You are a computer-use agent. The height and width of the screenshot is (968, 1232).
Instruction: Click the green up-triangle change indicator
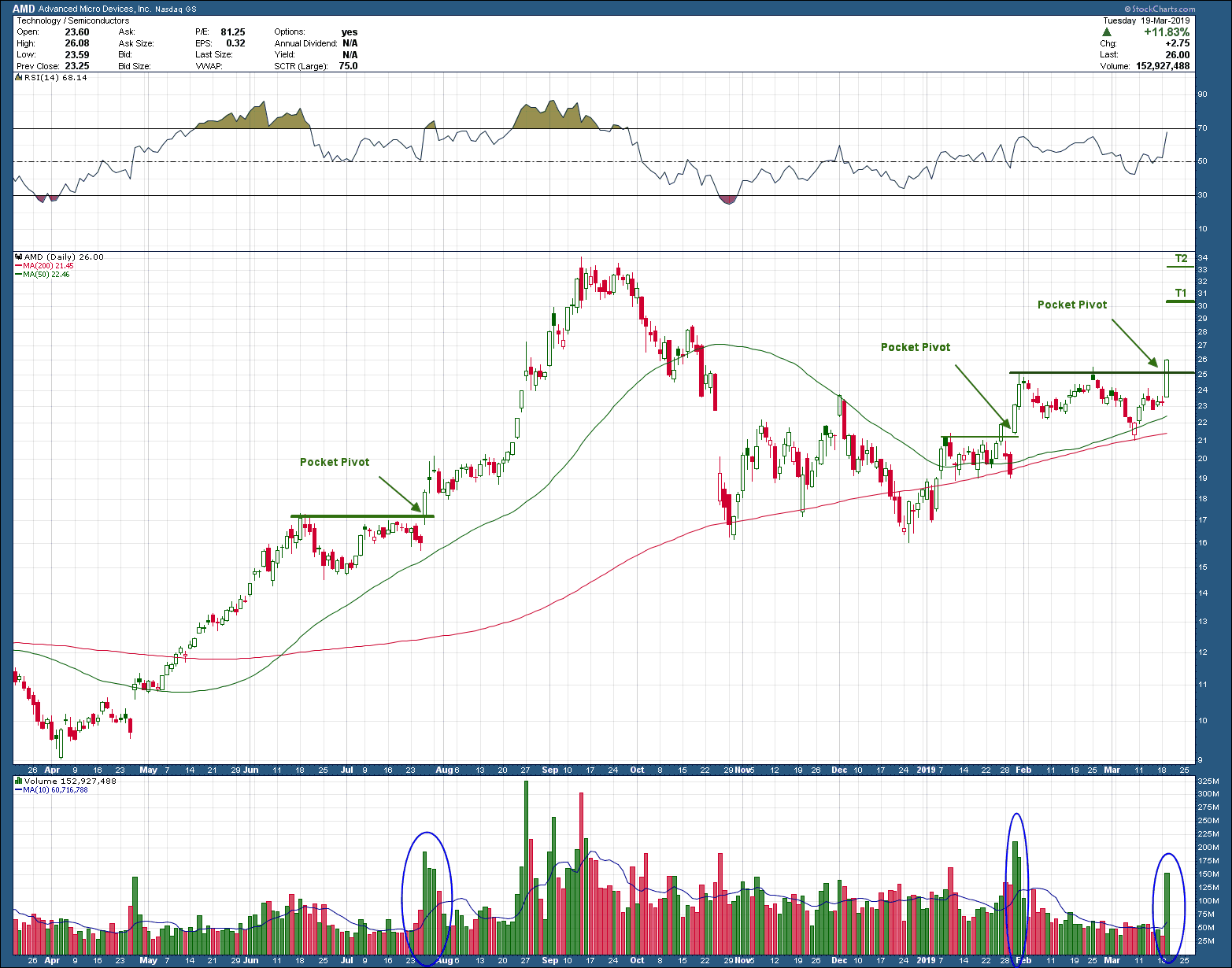[1106, 32]
